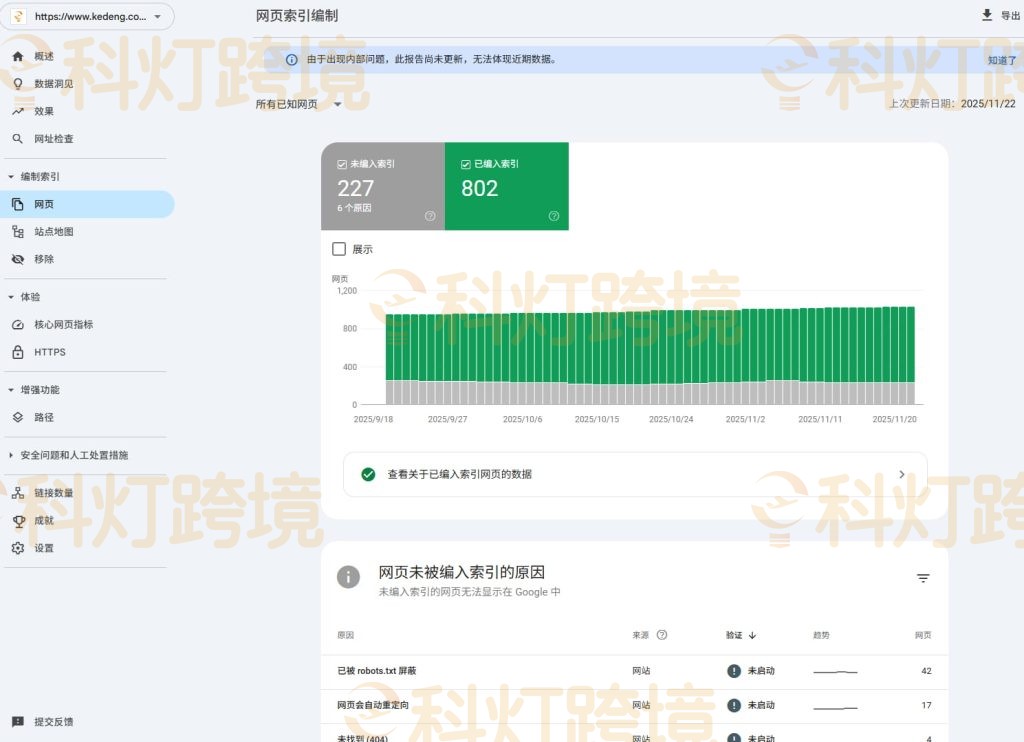This screenshot has width=1024, height=742.
Task: Open the 网页会自动重定向 reason row
Action: tap(634, 705)
